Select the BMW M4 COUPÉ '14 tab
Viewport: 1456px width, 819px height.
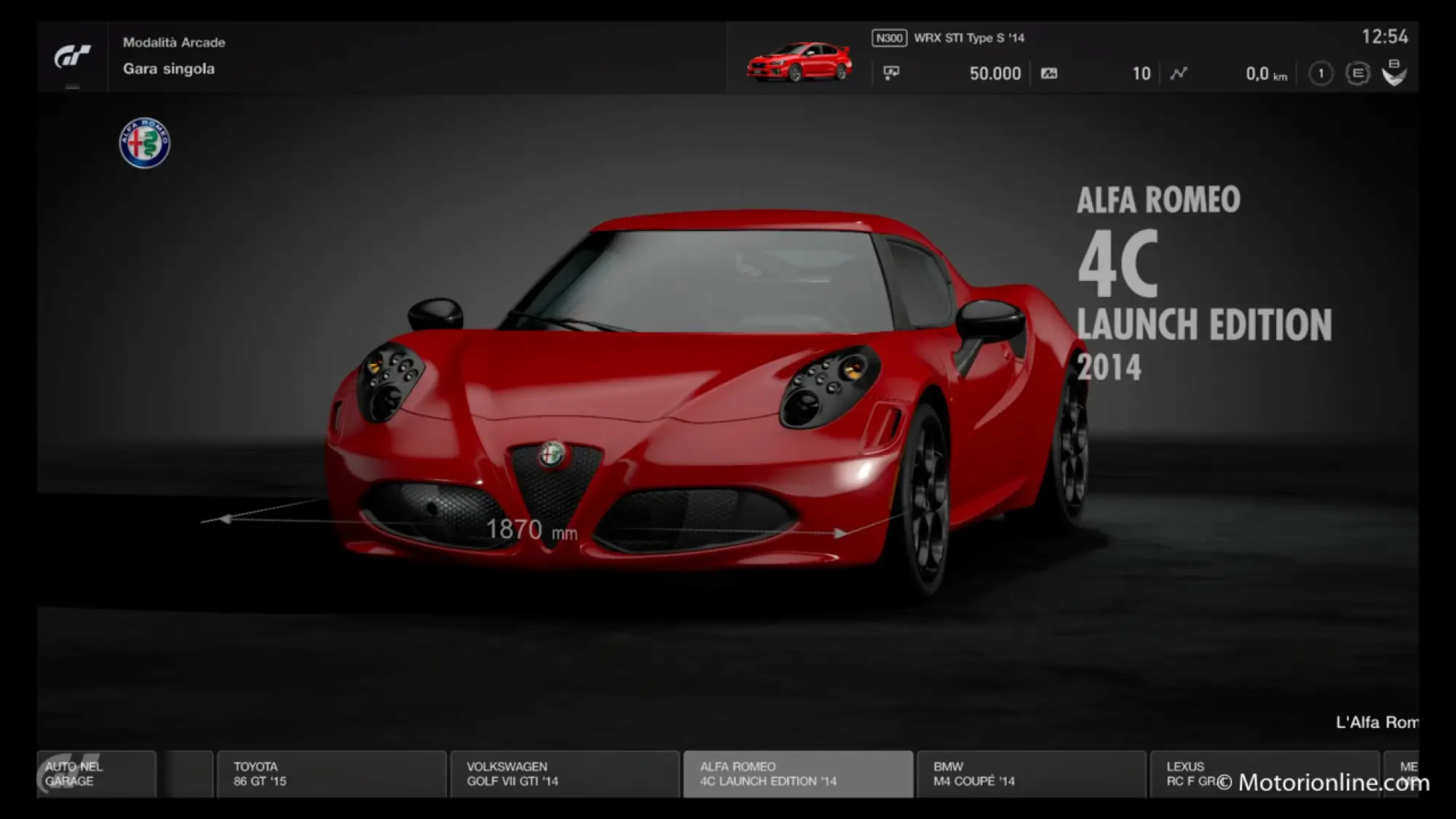1032,774
